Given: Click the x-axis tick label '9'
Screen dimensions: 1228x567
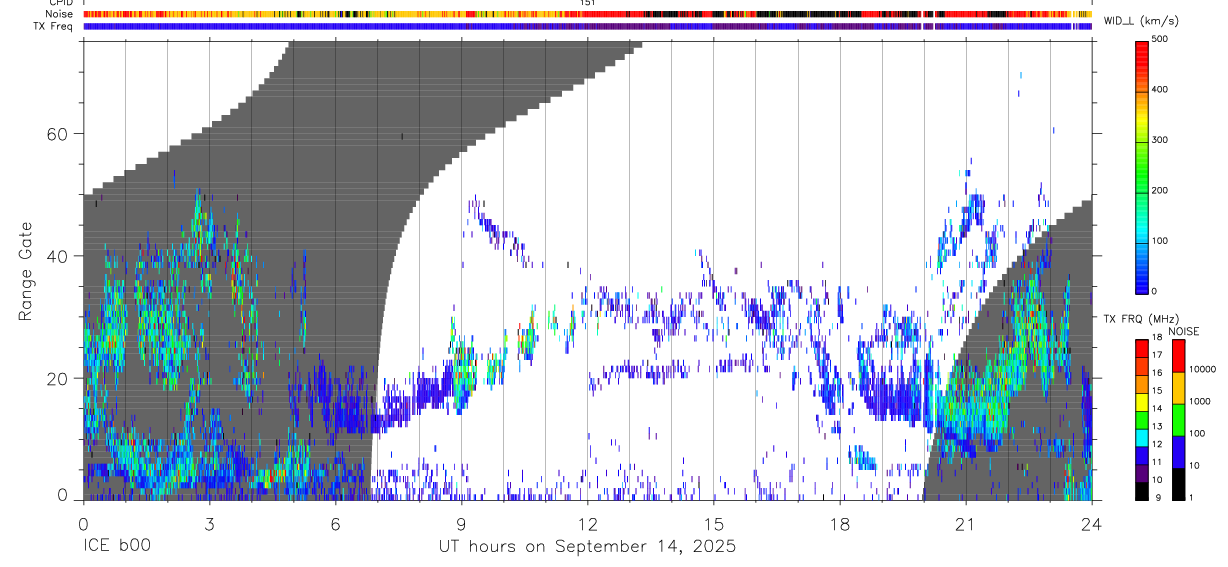Looking at the screenshot, I should (461, 523).
